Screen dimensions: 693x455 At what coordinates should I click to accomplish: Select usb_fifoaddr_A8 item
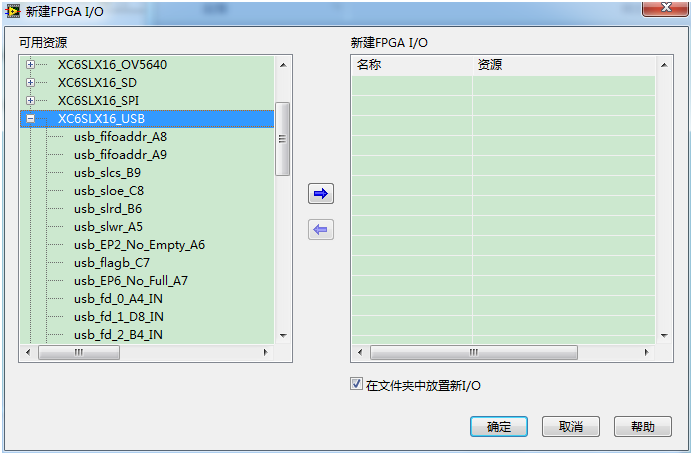click(x=120, y=137)
